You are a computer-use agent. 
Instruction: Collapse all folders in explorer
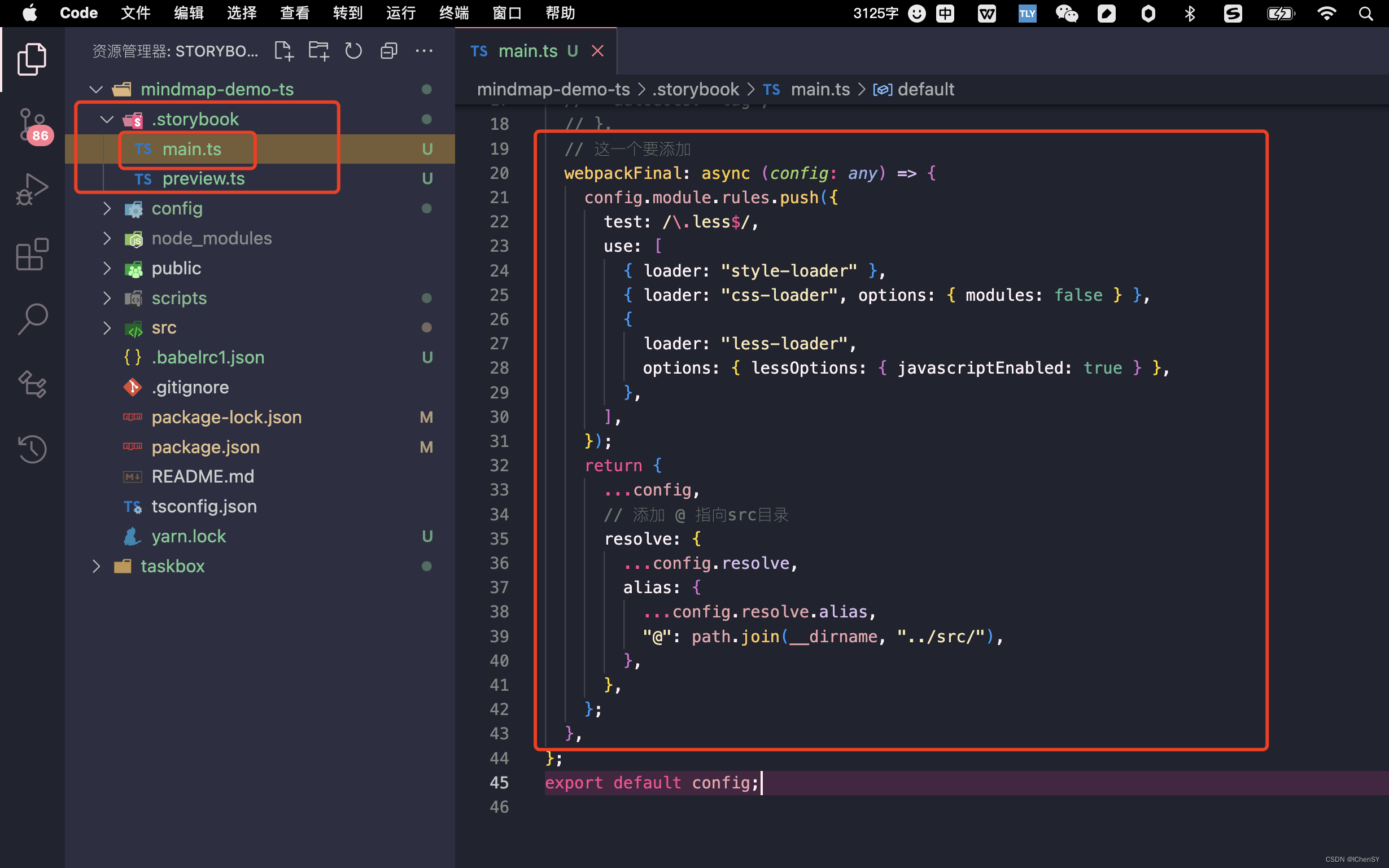[x=388, y=51]
